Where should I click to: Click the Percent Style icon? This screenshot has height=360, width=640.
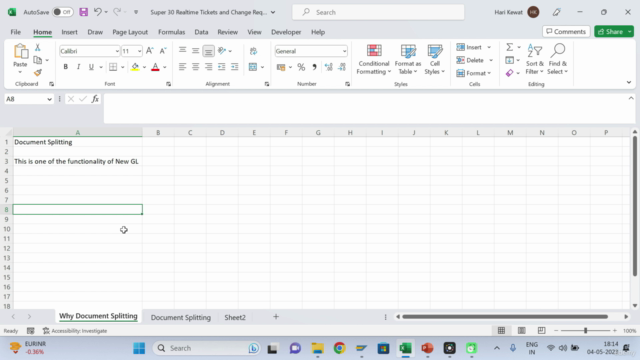(x=301, y=67)
